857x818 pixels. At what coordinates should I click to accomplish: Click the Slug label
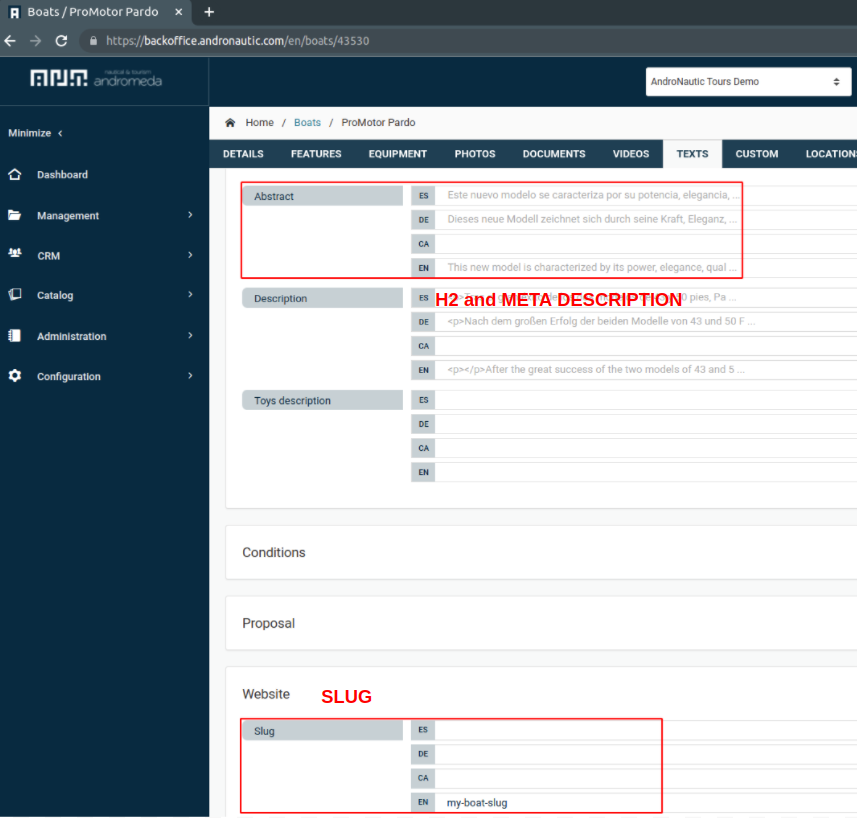(322, 731)
